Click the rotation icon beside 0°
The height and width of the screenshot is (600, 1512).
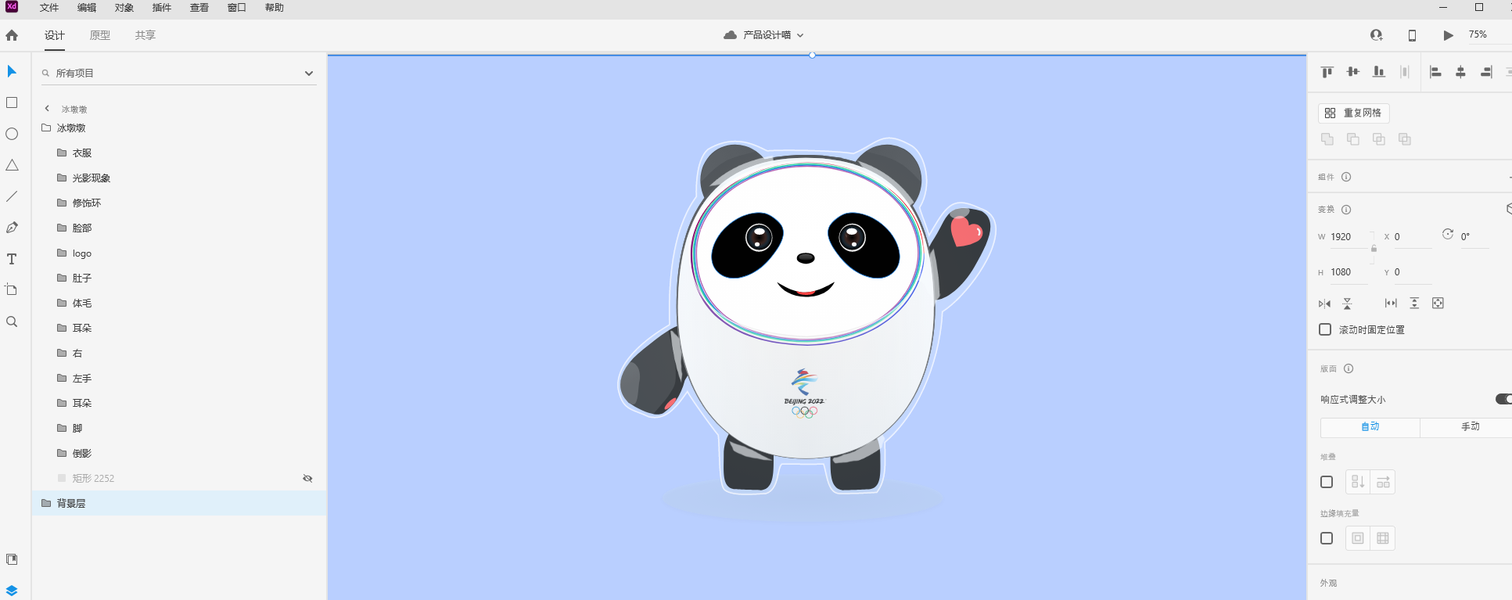click(x=1448, y=234)
